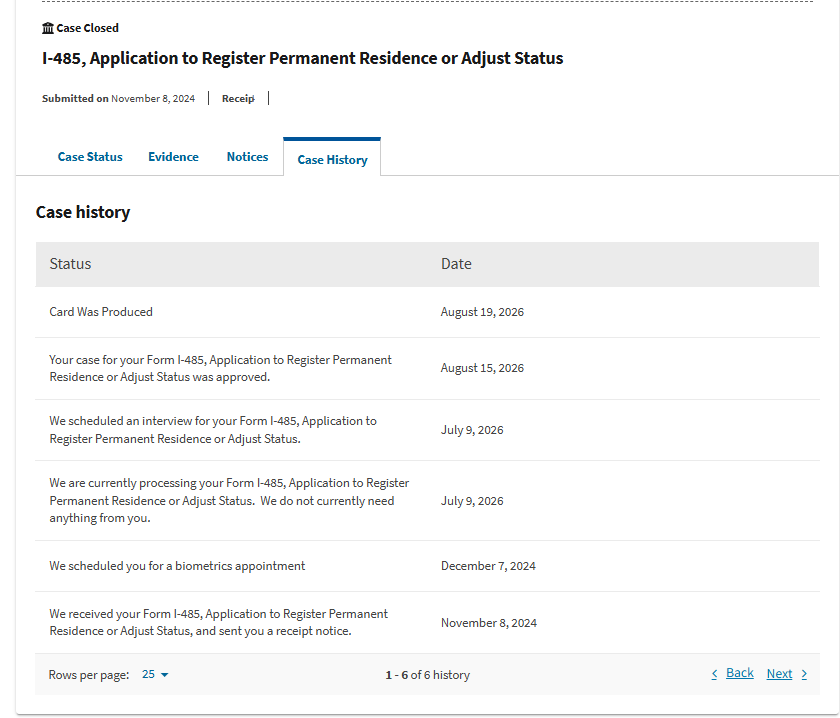The width and height of the screenshot is (840, 718).
Task: Click July 9, 2026 in interview row
Action: (x=472, y=430)
